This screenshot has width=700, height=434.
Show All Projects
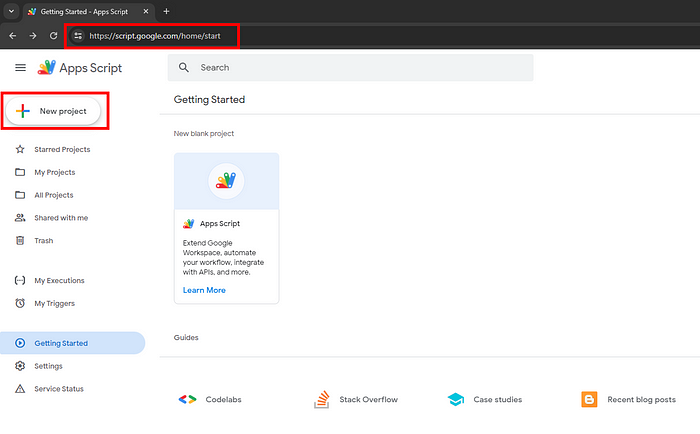(x=54, y=195)
